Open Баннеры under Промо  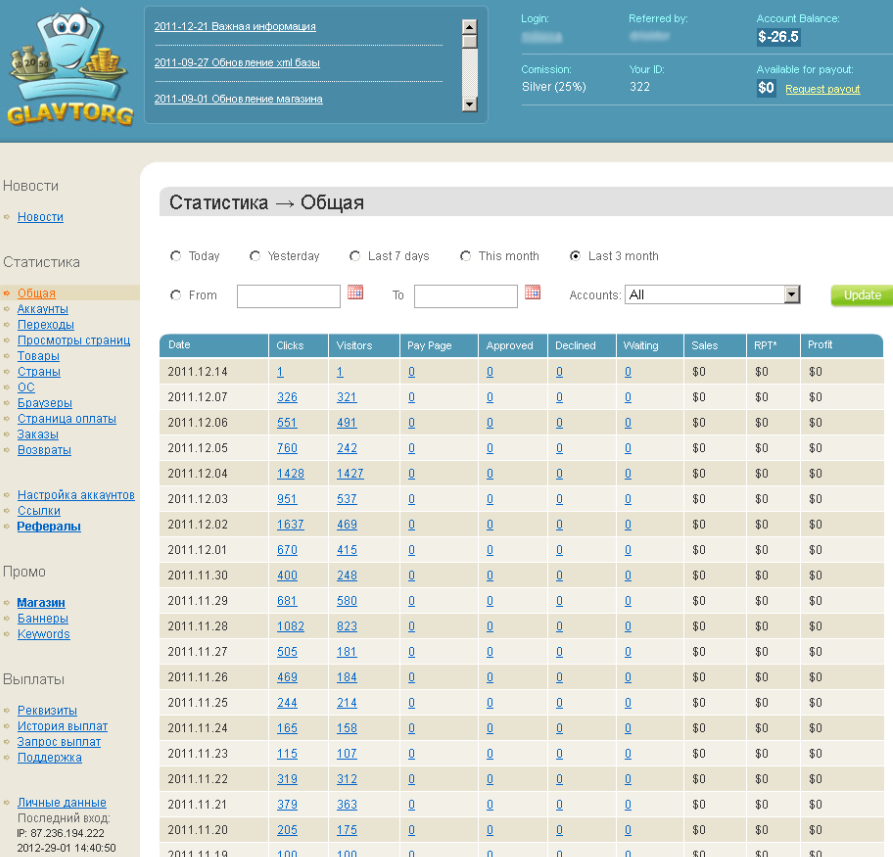coord(42,619)
